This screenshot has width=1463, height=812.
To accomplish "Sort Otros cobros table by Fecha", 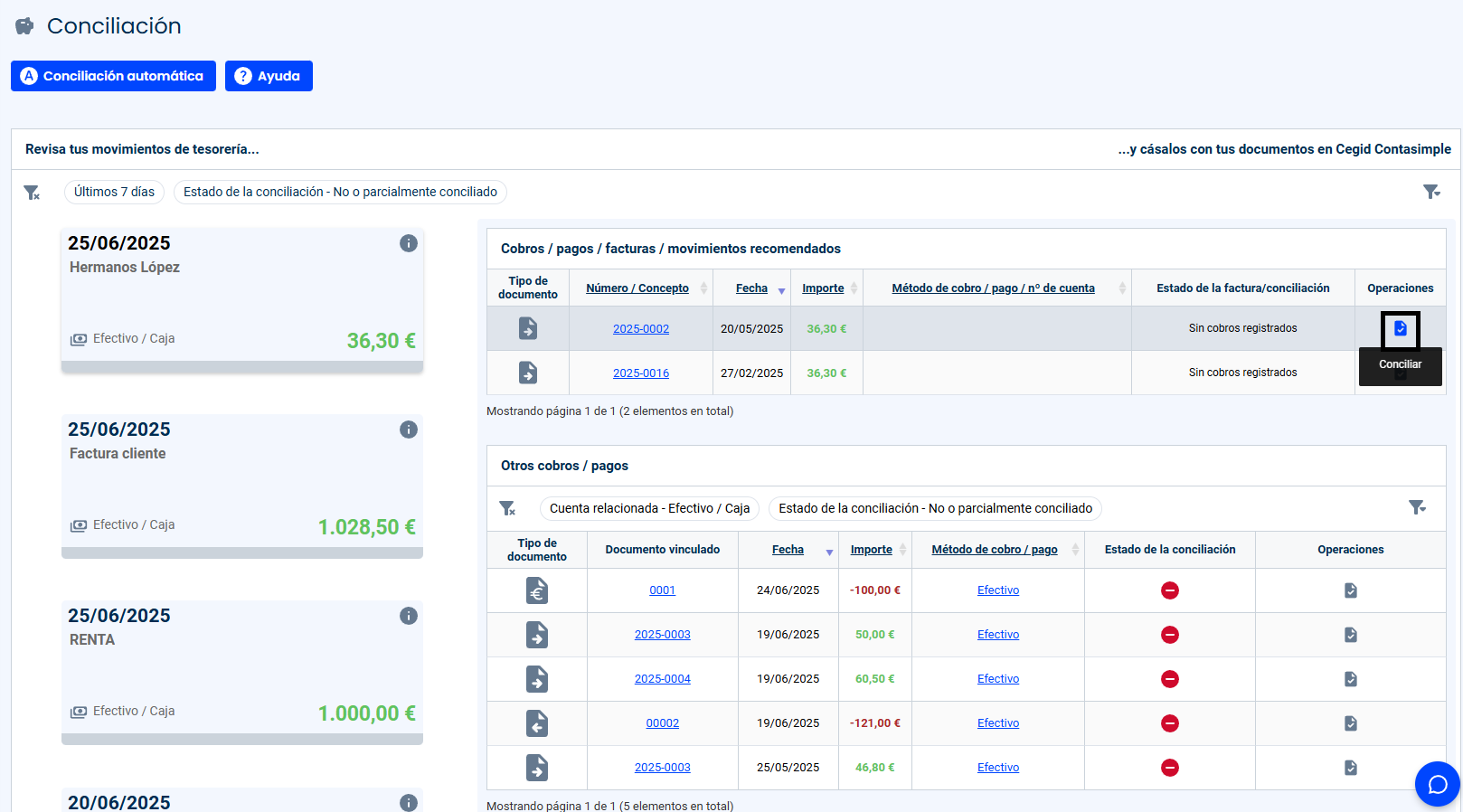I will point(788,550).
